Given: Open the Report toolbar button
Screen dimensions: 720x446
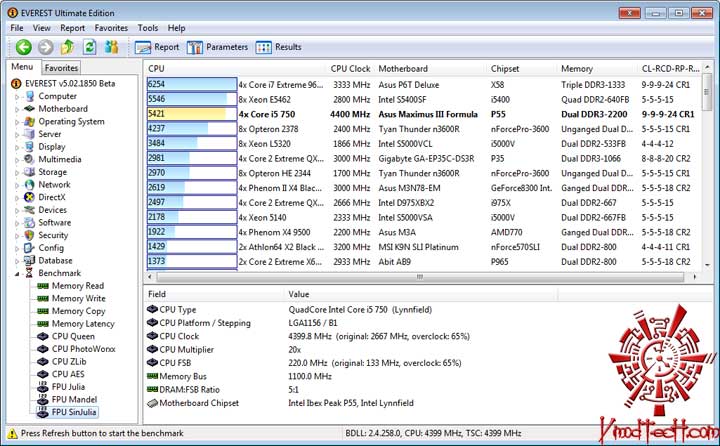Looking at the screenshot, I should click(157, 47).
